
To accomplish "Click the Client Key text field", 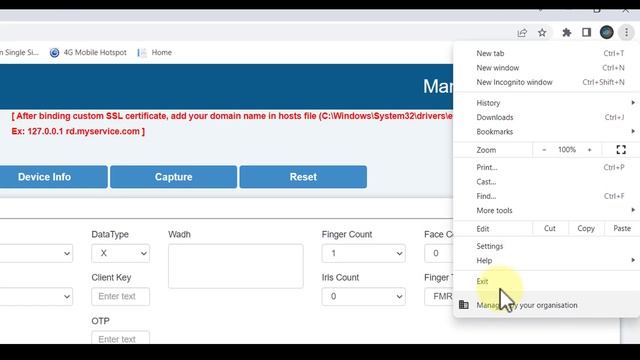I will coord(120,296).
